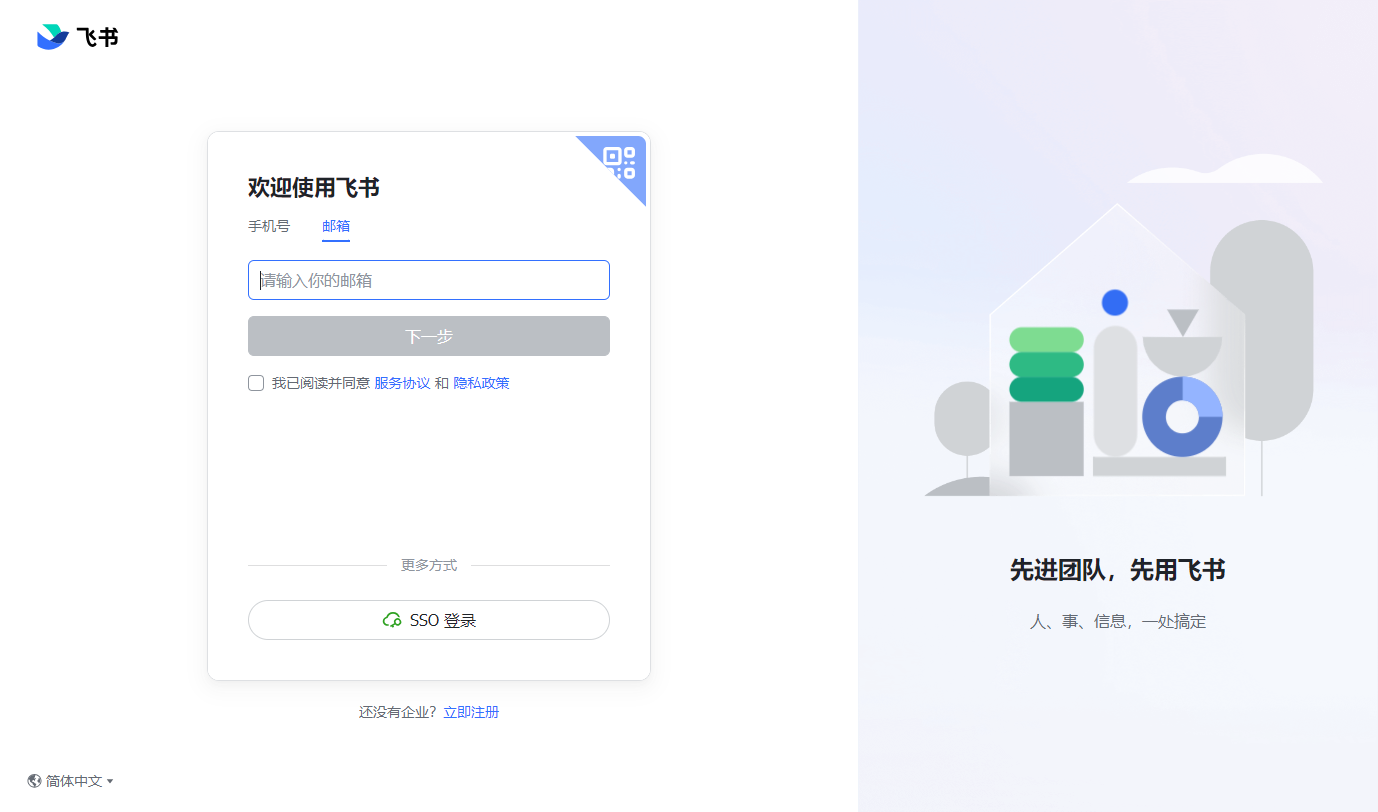Check the agreement checkbox
The image size is (1378, 812).
pos(256,383)
